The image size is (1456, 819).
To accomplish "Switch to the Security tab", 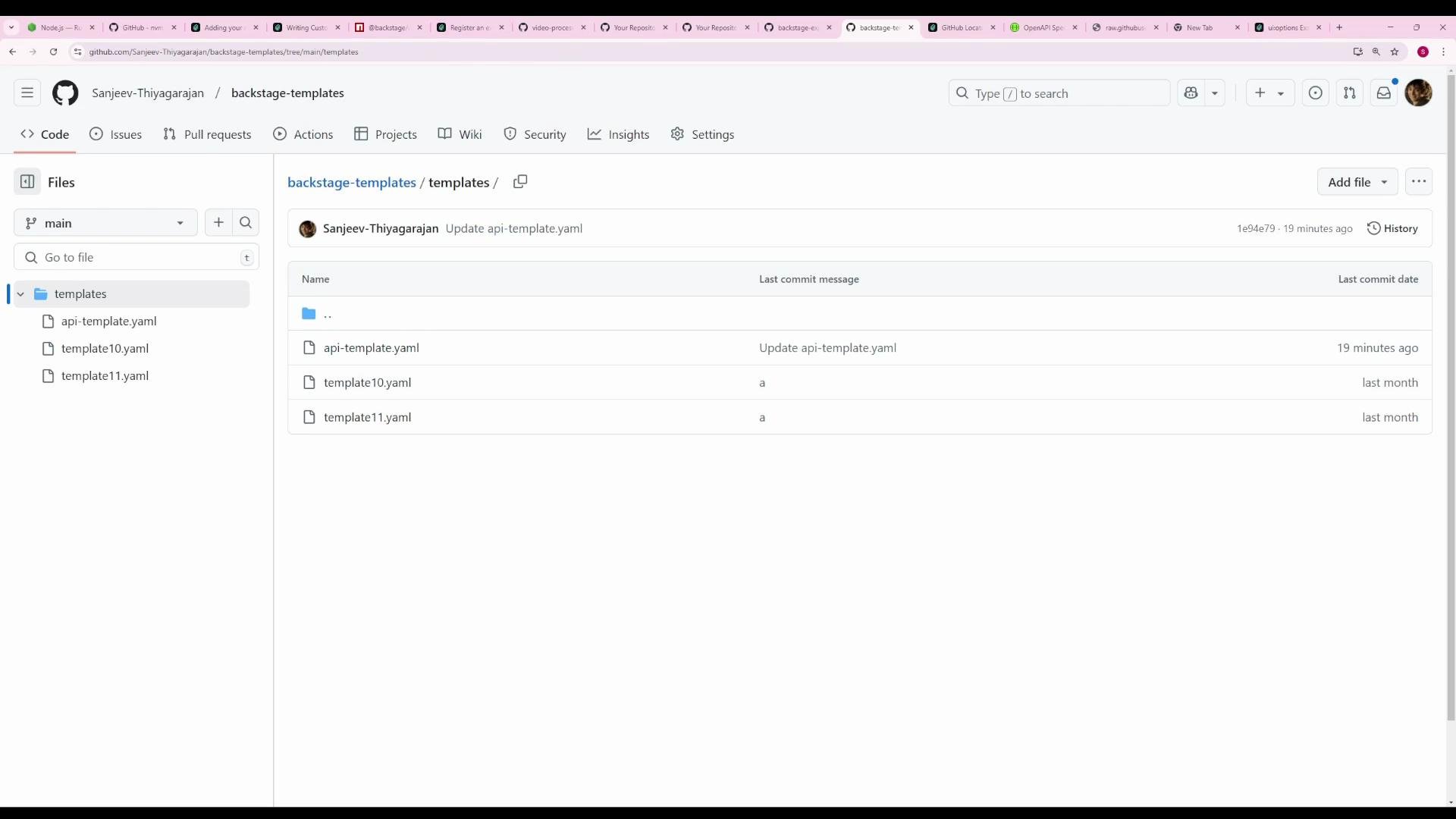I will 535,134.
